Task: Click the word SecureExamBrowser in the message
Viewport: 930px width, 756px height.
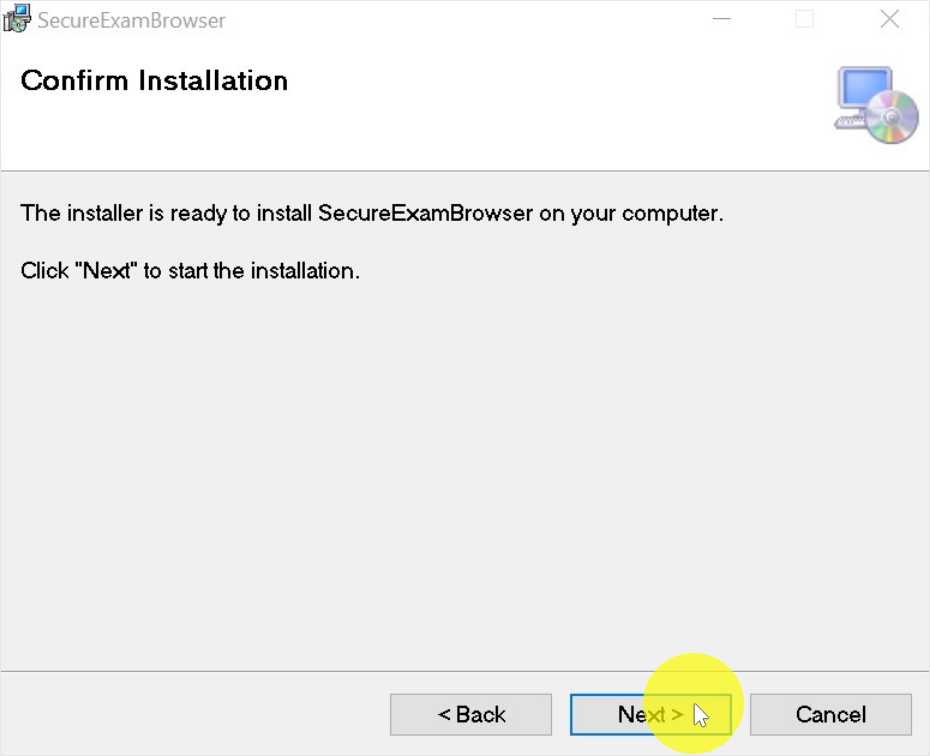Action: pyautogui.click(x=425, y=213)
